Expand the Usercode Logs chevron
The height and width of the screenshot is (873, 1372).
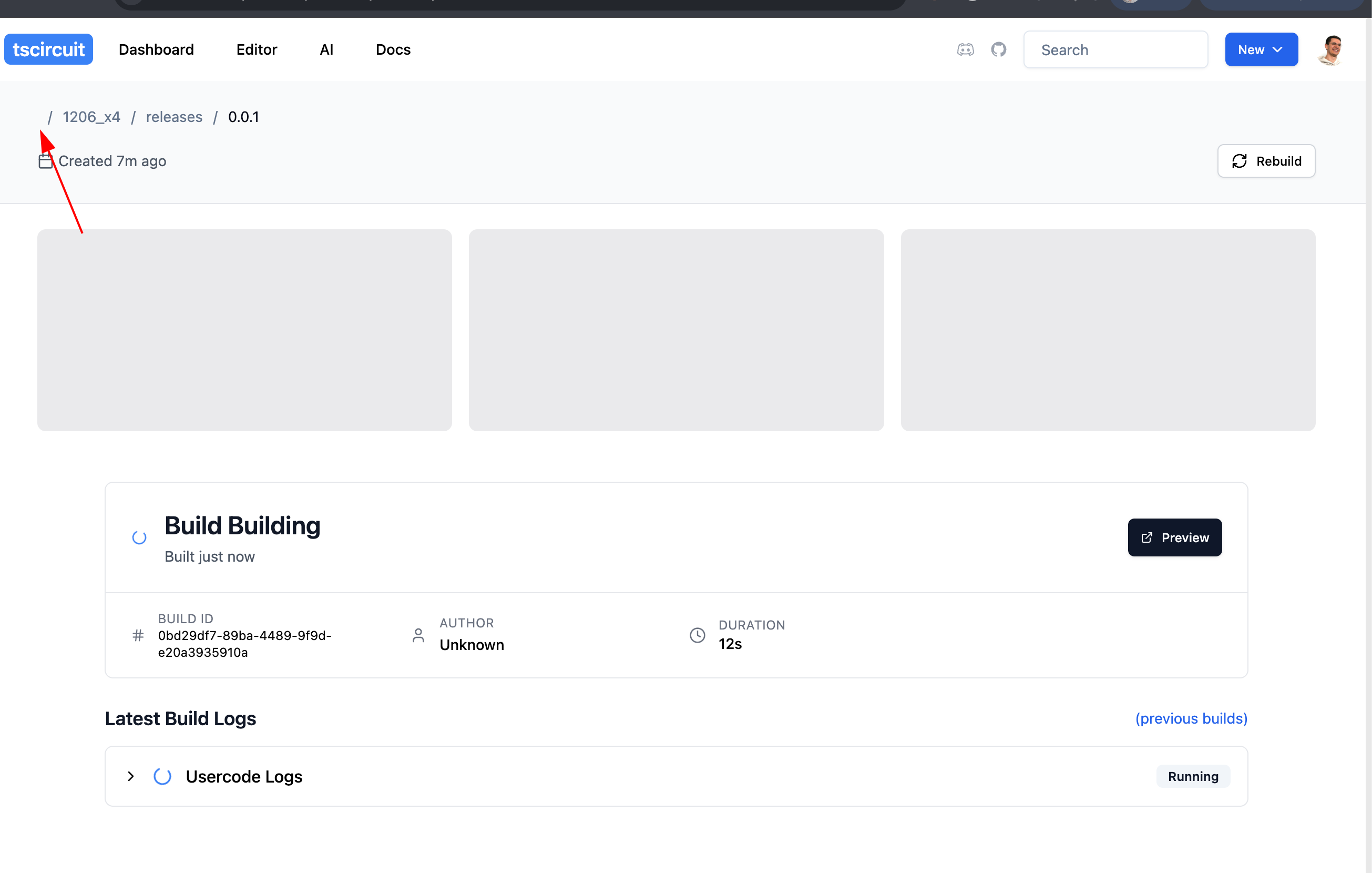131,776
